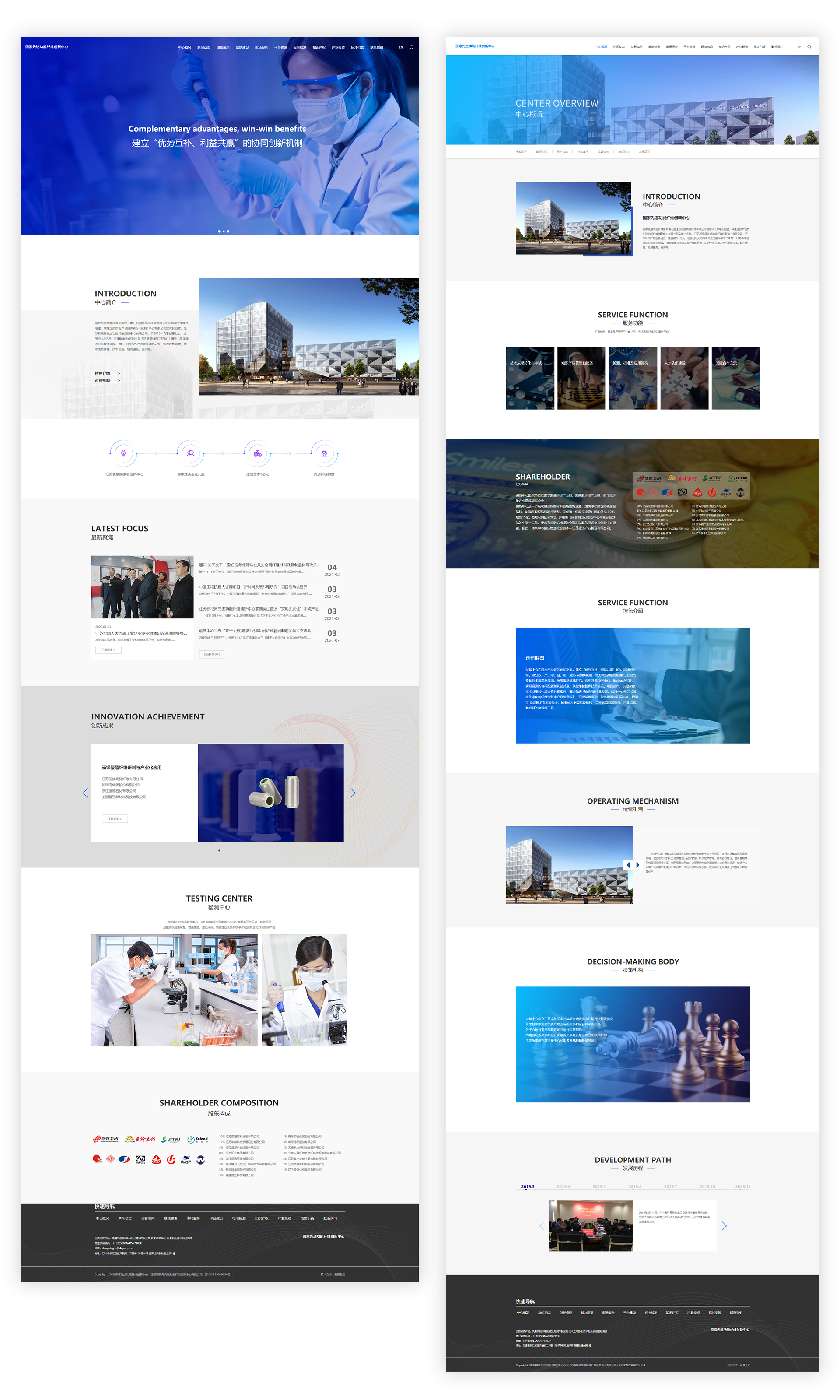Image resolution: width=840 pixels, height=1400 pixels.
Task: Switch language with left header EN link
Action: [x=401, y=47]
